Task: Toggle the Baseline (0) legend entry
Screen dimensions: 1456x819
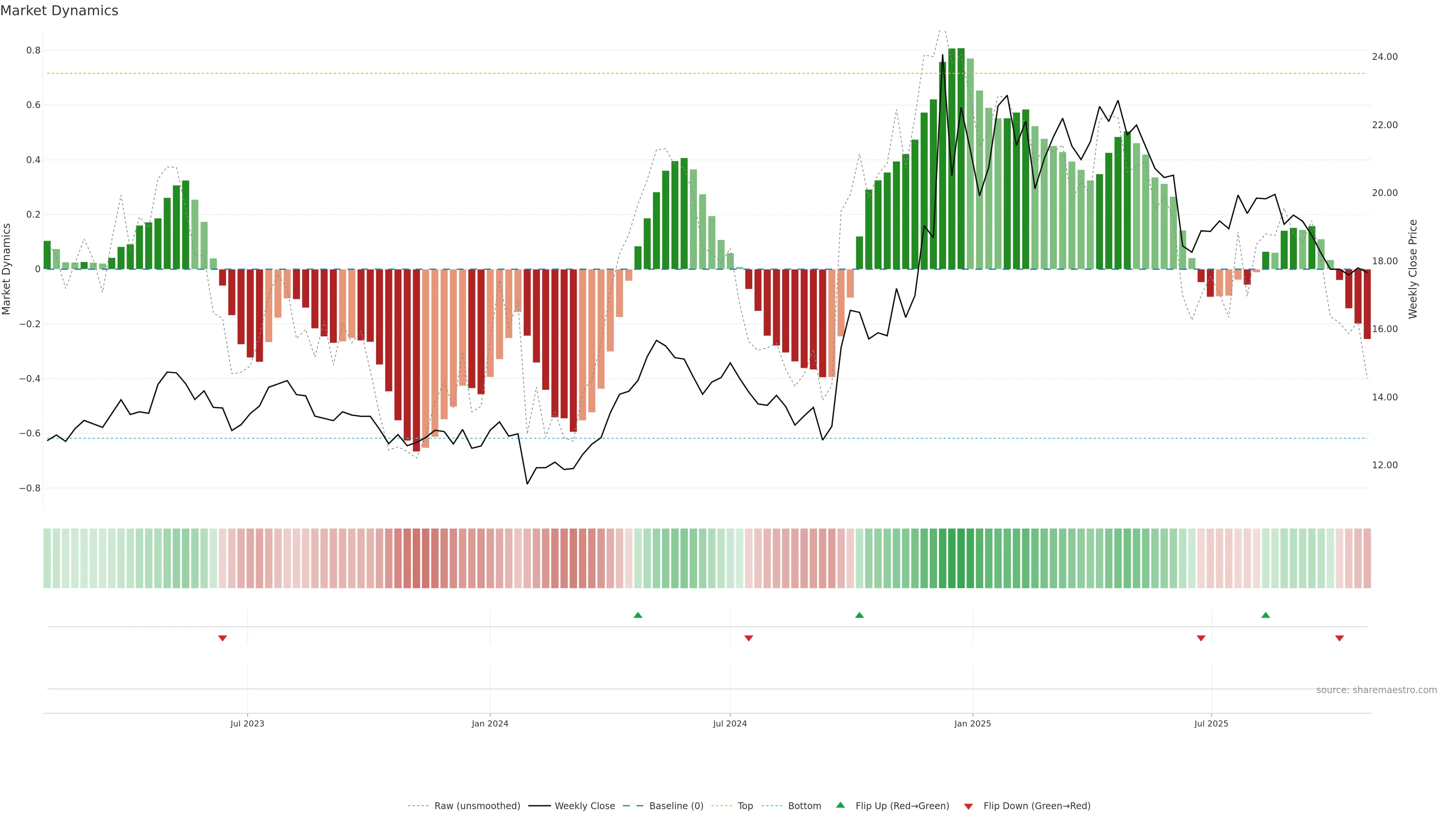Action: coord(676,806)
